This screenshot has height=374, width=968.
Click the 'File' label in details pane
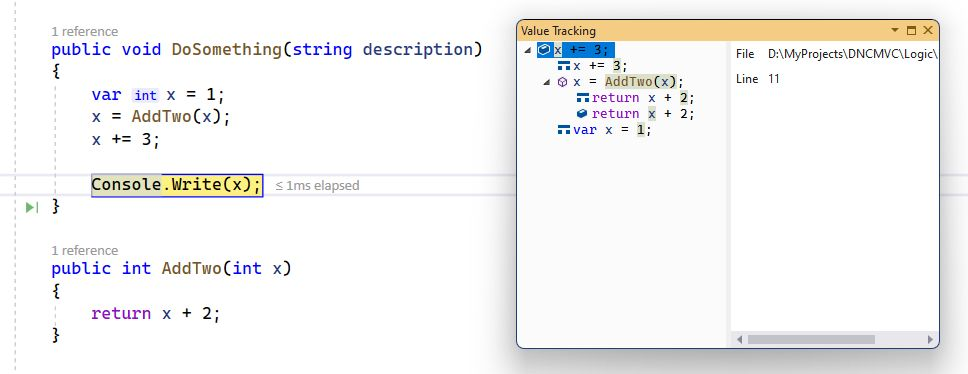(x=745, y=54)
